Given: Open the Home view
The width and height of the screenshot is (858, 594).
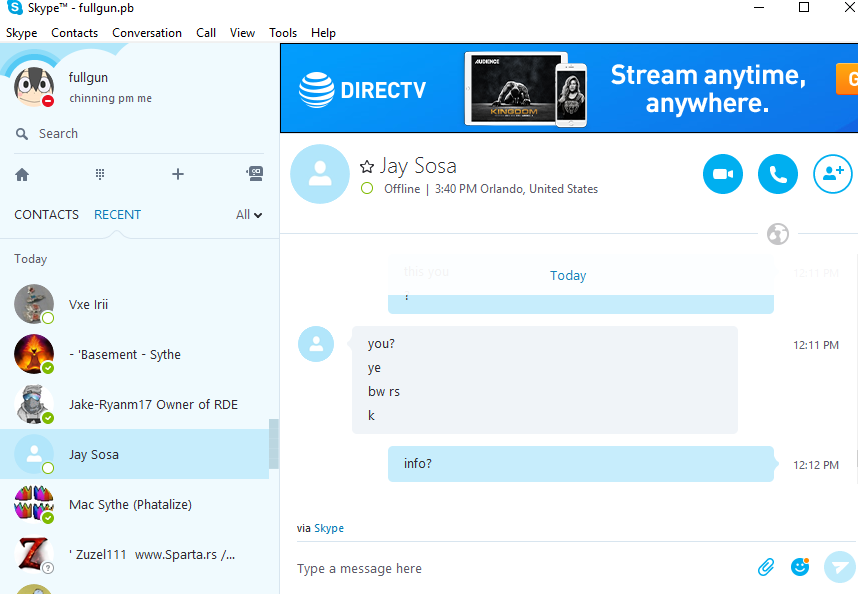Looking at the screenshot, I should [x=22, y=174].
